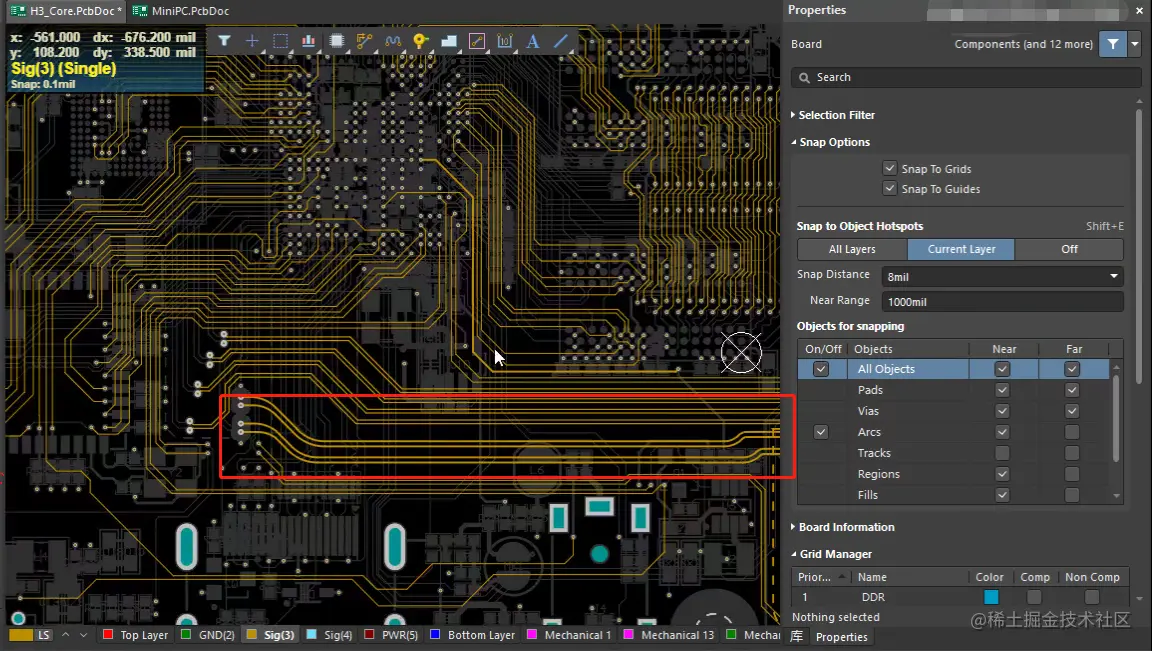Screen dimensions: 1152x651
Task: Select the Pads row in snapping objects
Action: (954, 390)
